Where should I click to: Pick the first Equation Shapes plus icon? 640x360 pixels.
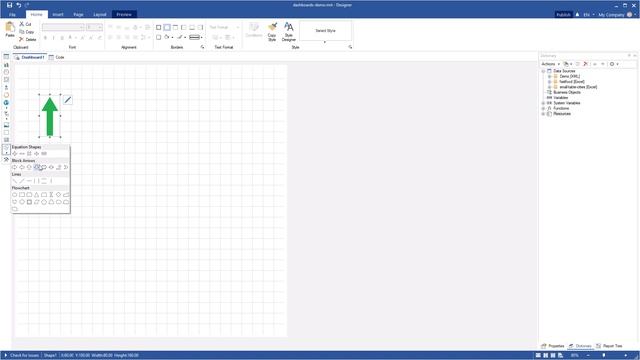tap(15, 153)
